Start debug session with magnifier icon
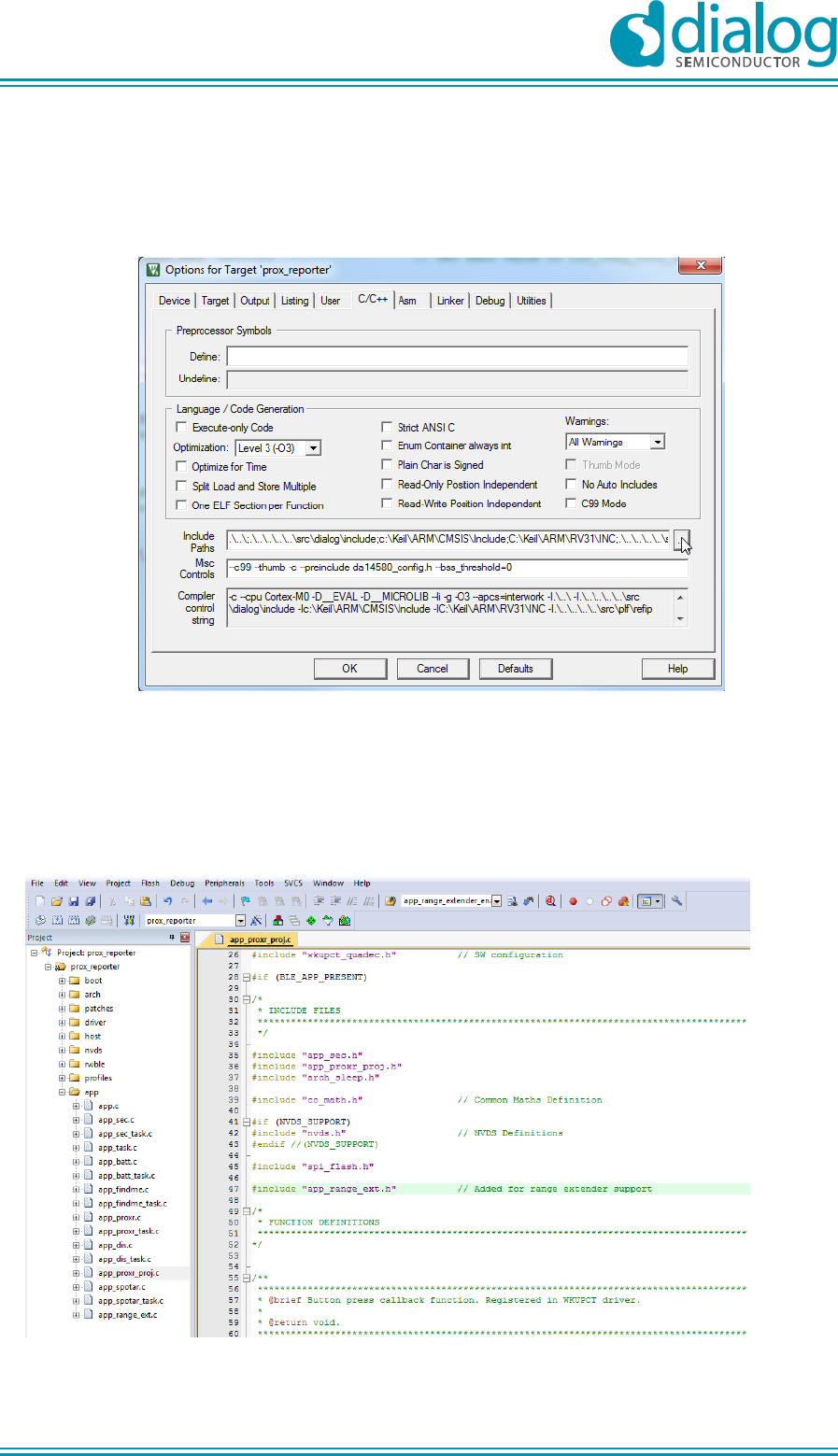This screenshot has width=838, height=1456. (551, 901)
